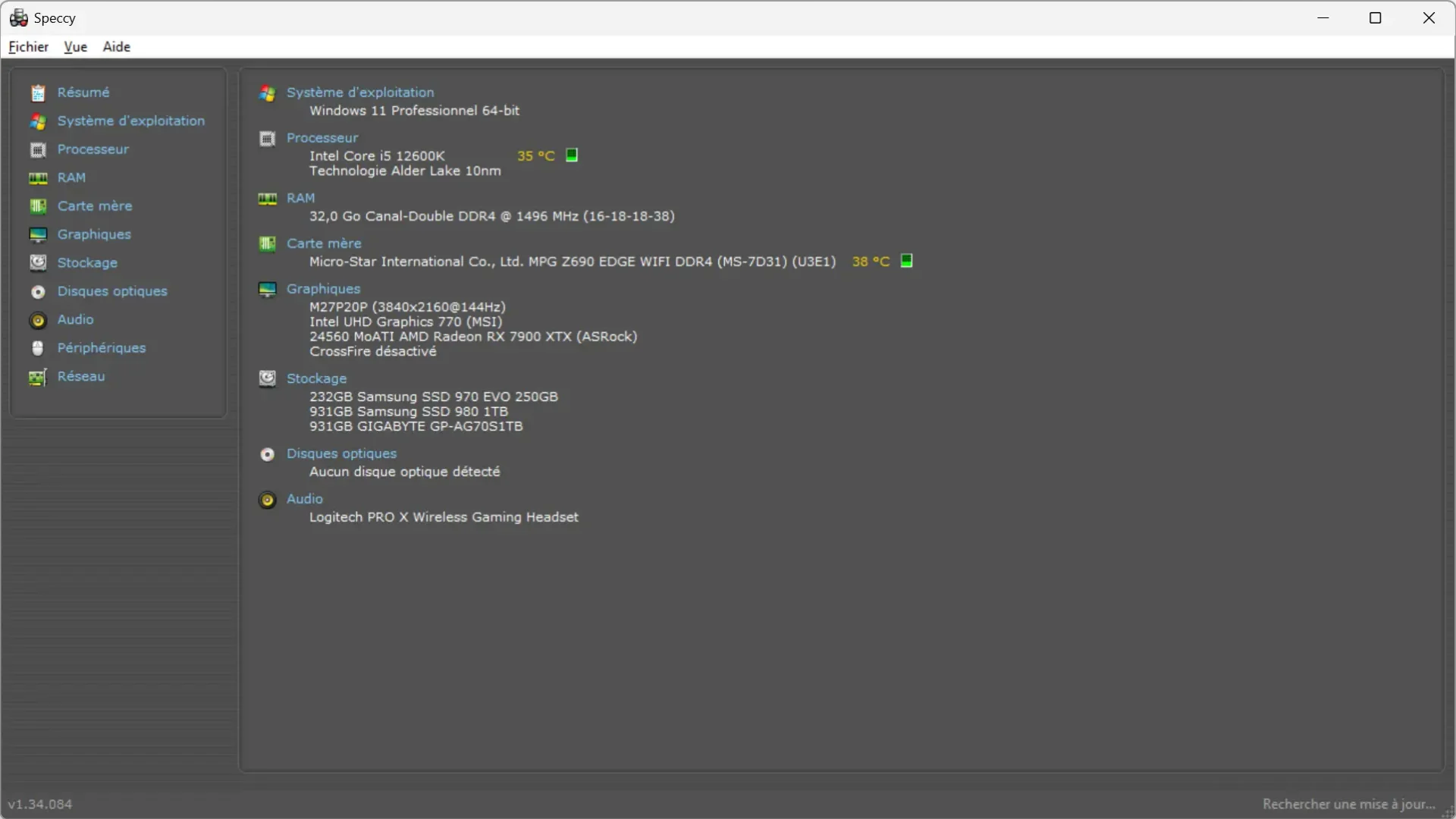Click the RAM module icon in sidebar
The image size is (1456, 819).
(38, 178)
